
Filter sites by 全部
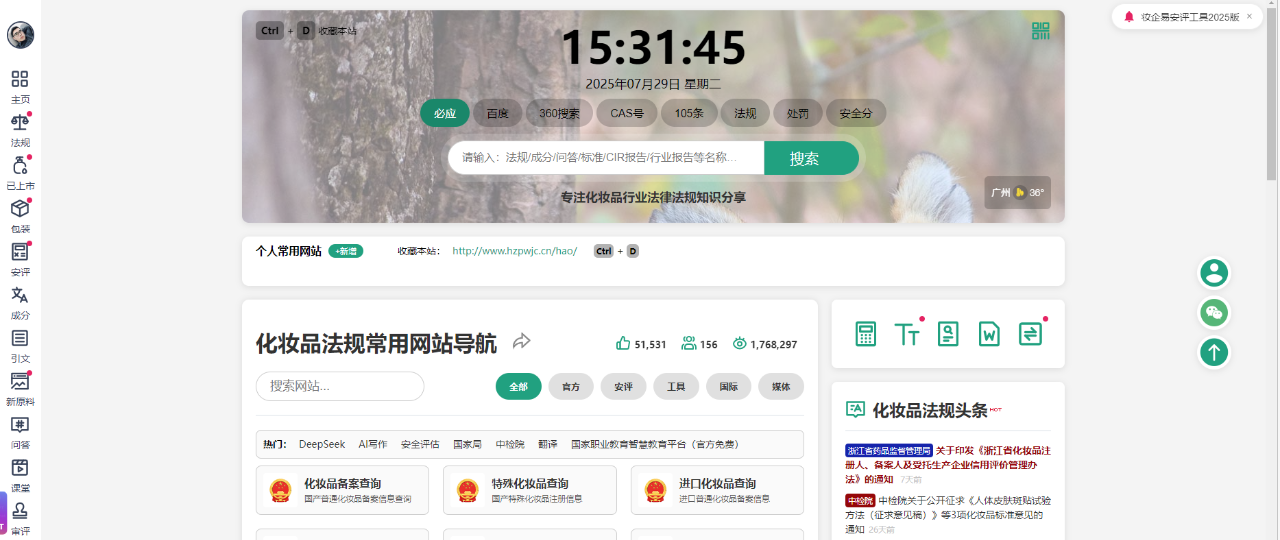(x=519, y=386)
